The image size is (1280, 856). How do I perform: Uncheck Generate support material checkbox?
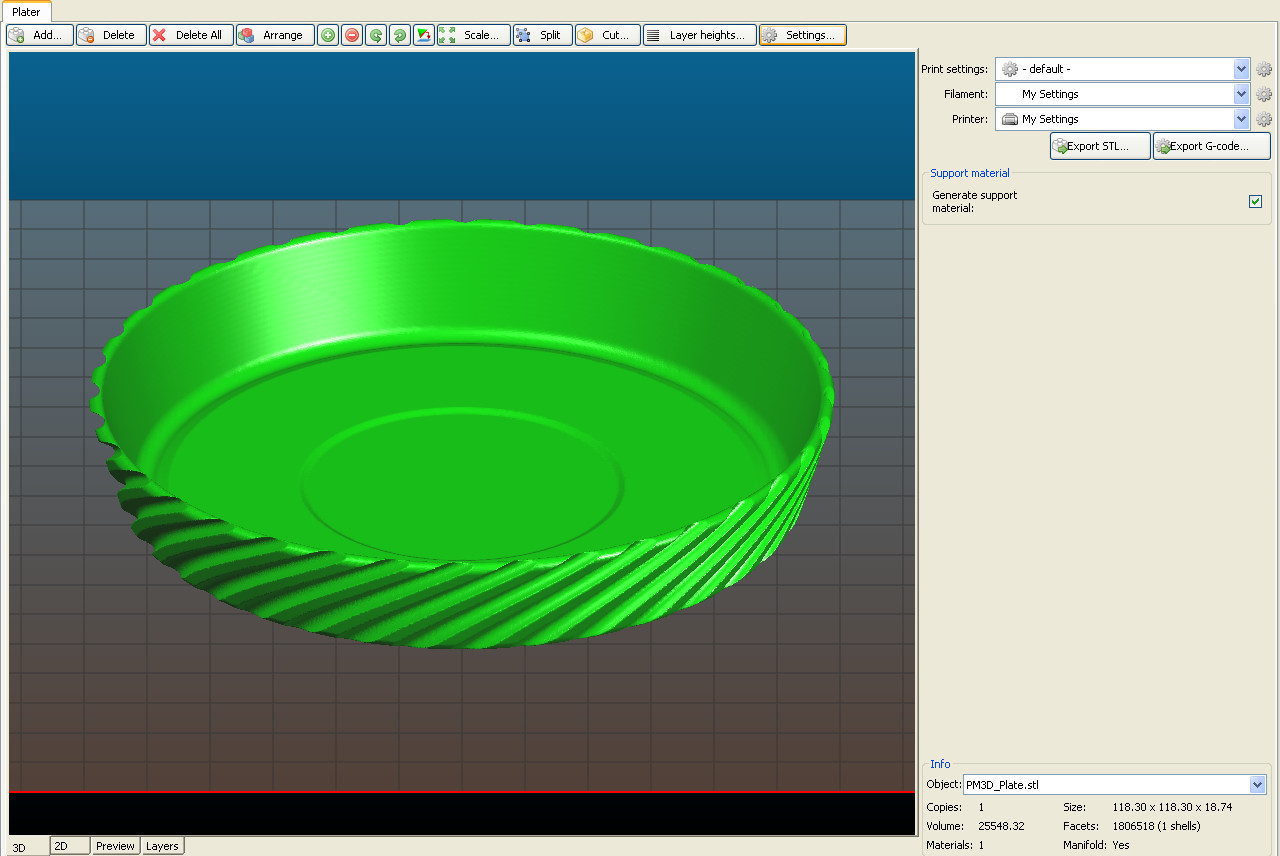click(x=1255, y=201)
